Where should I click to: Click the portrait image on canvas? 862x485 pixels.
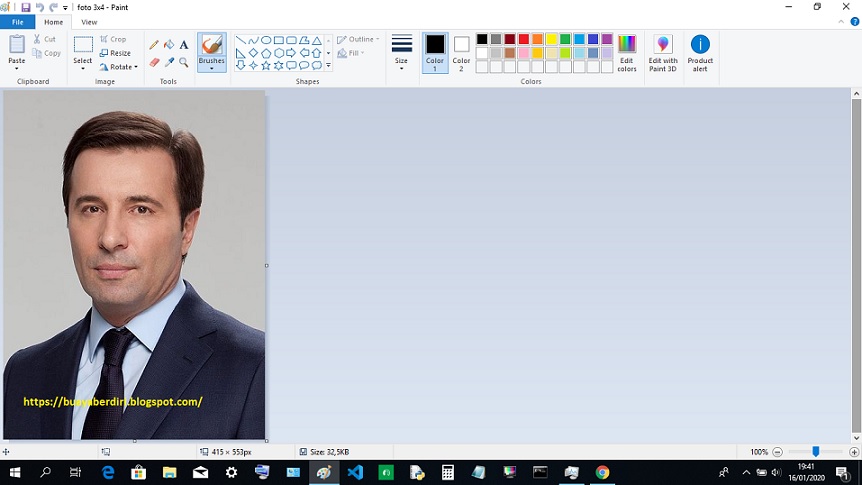coord(134,265)
